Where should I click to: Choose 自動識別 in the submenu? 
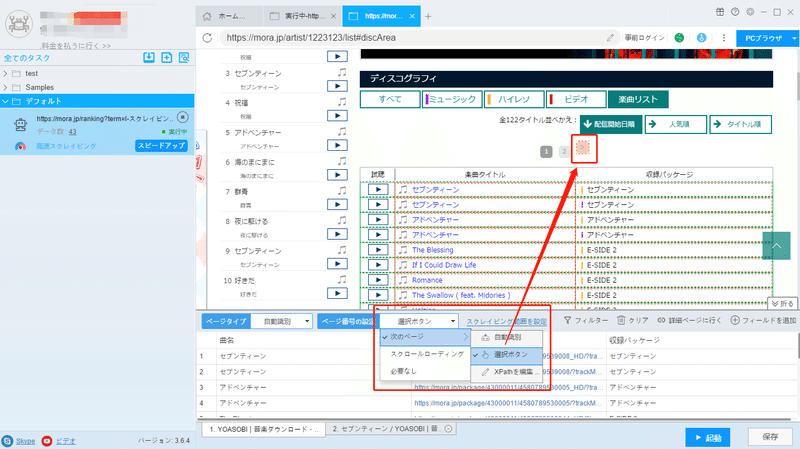click(x=507, y=337)
